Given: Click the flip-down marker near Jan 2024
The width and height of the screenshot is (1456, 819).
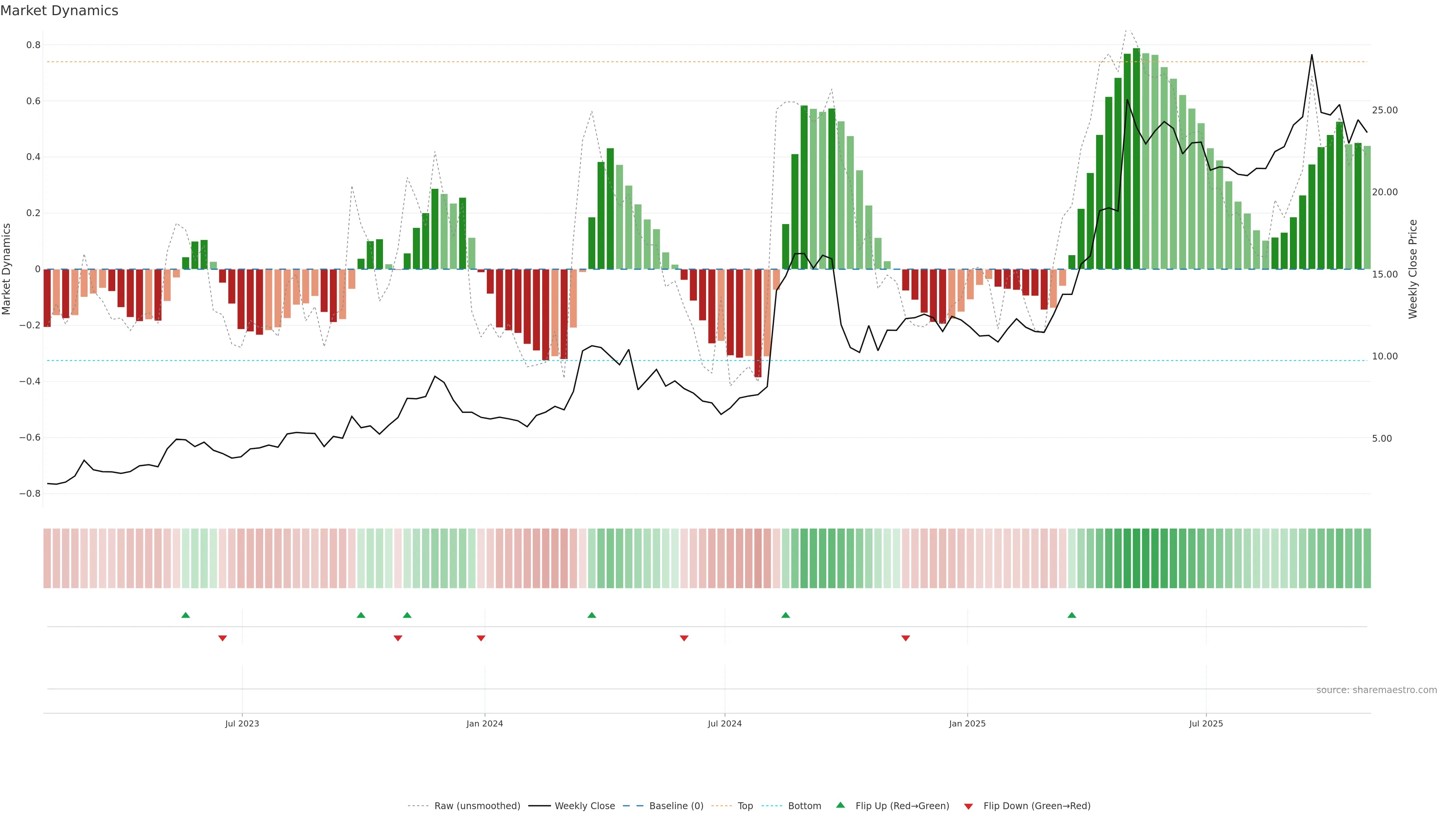Looking at the screenshot, I should (x=481, y=638).
